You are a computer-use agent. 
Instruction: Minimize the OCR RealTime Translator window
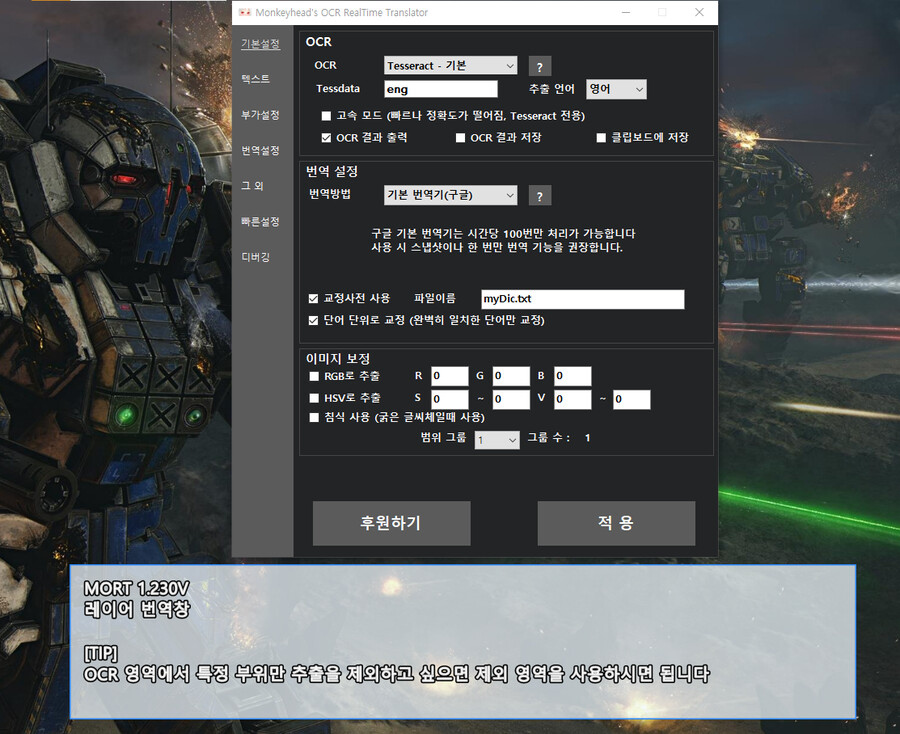626,12
